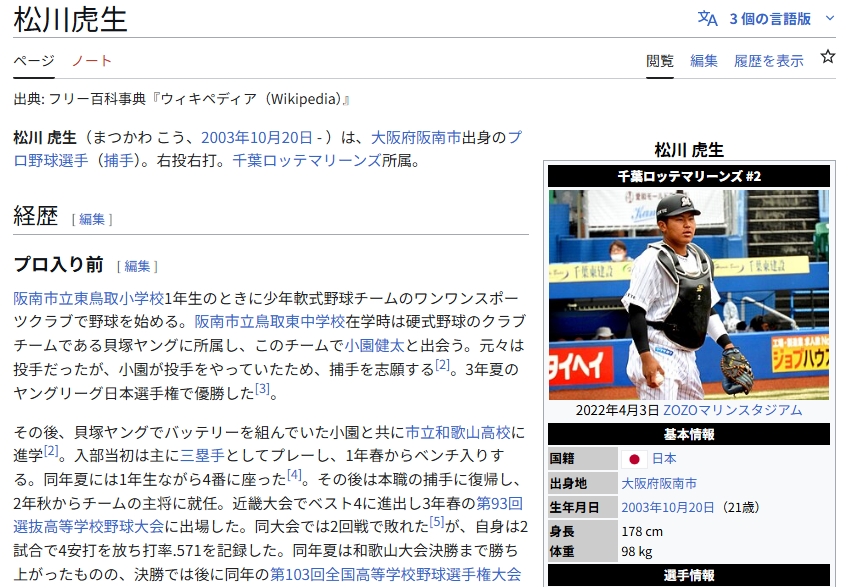This screenshot has width=853, height=587.
Task: Open the 市立和歌山高校 link
Action: point(458,432)
